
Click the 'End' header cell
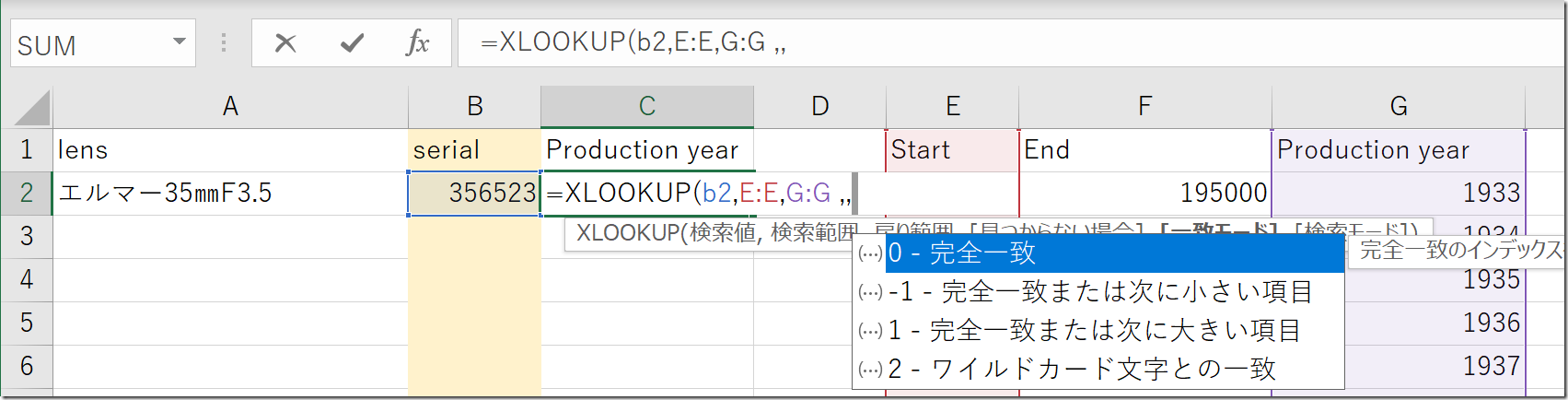pyautogui.click(x=1144, y=150)
